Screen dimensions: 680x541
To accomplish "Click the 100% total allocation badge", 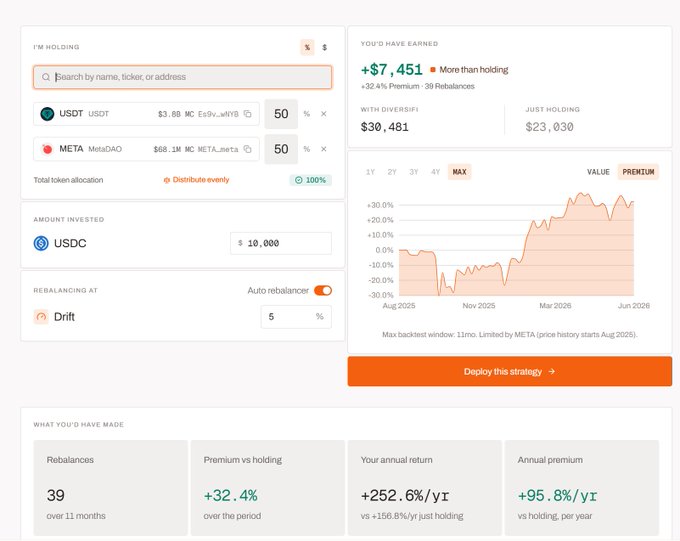I will 311,180.
